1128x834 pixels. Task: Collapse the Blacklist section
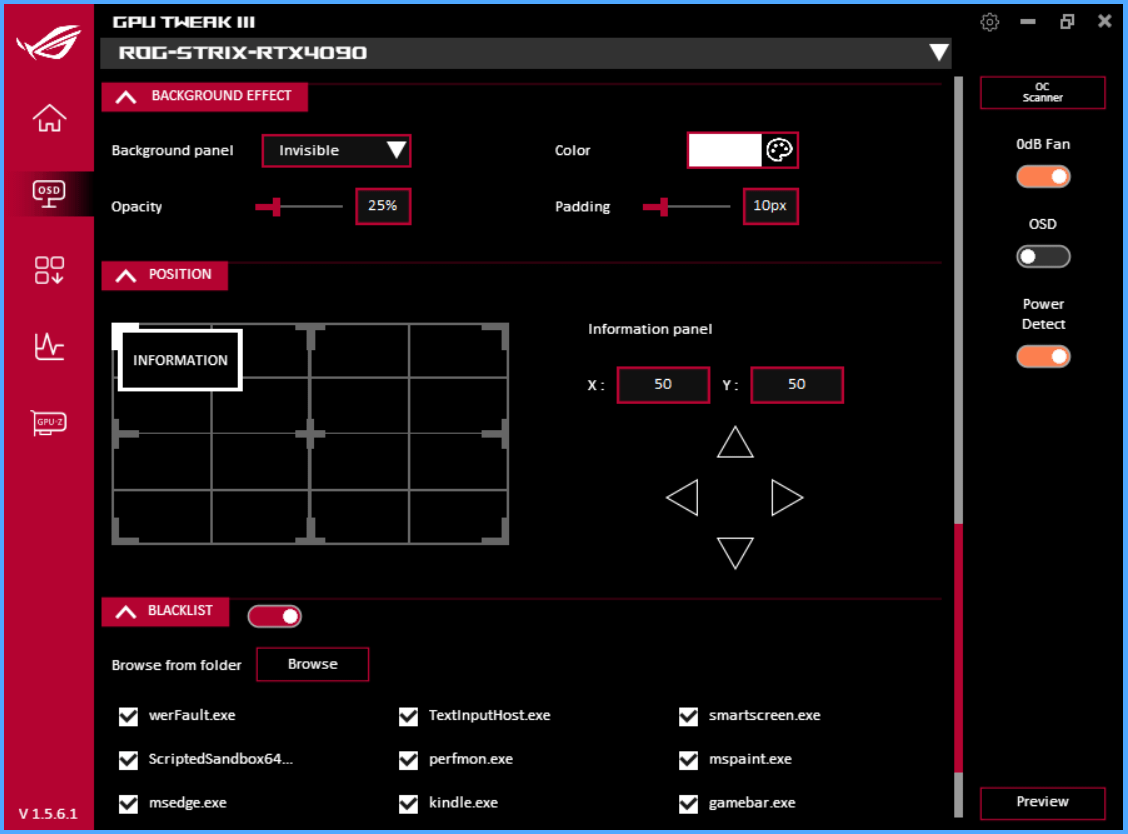pos(165,612)
